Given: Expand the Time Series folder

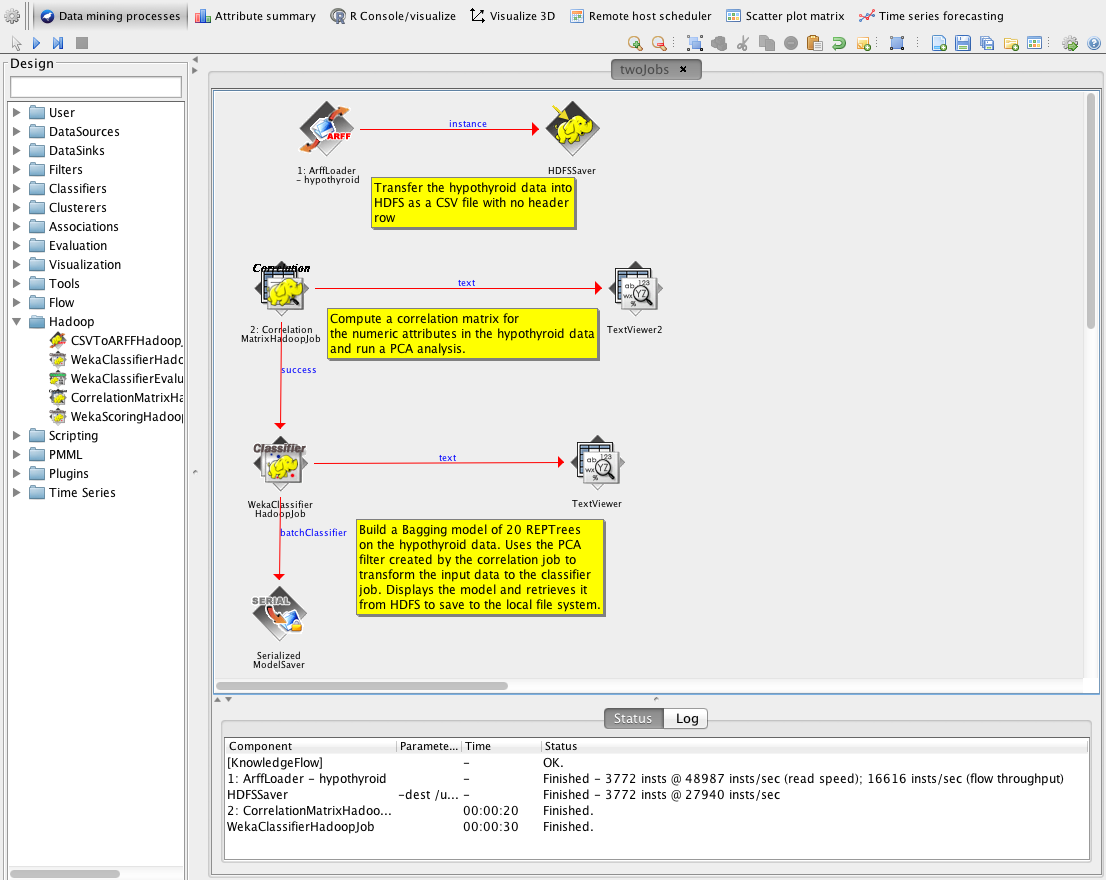Looking at the screenshot, I should [16, 492].
